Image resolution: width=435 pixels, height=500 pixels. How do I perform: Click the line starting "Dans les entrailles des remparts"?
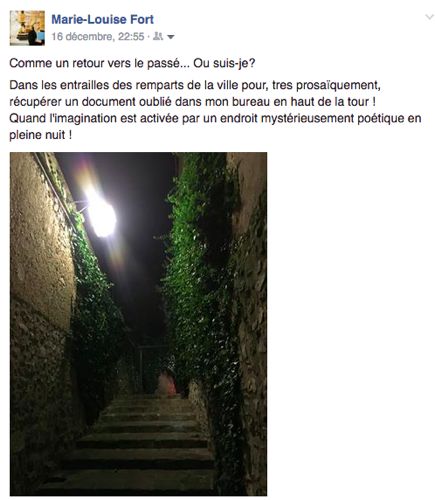coord(195,86)
